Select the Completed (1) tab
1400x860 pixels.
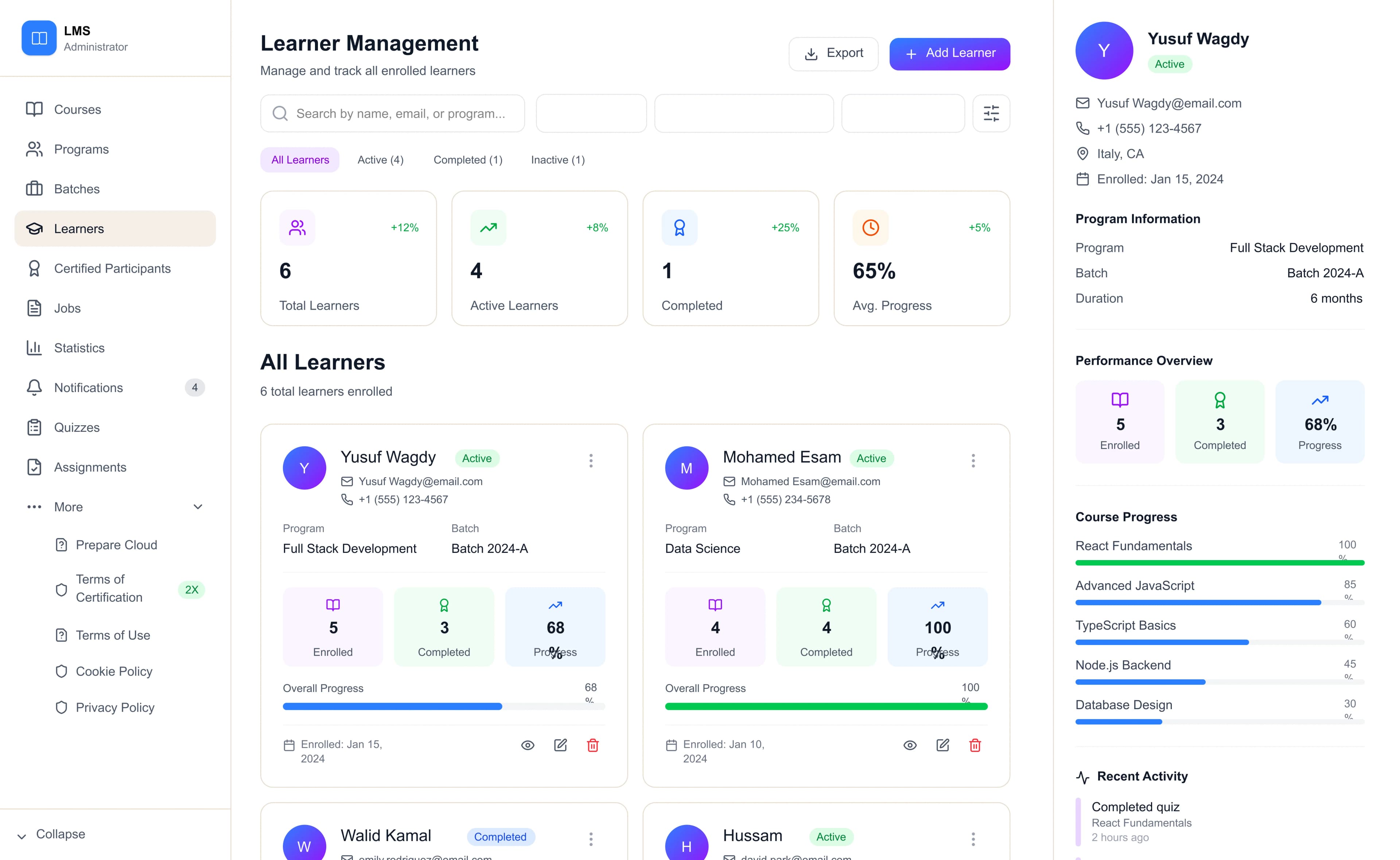(x=468, y=160)
